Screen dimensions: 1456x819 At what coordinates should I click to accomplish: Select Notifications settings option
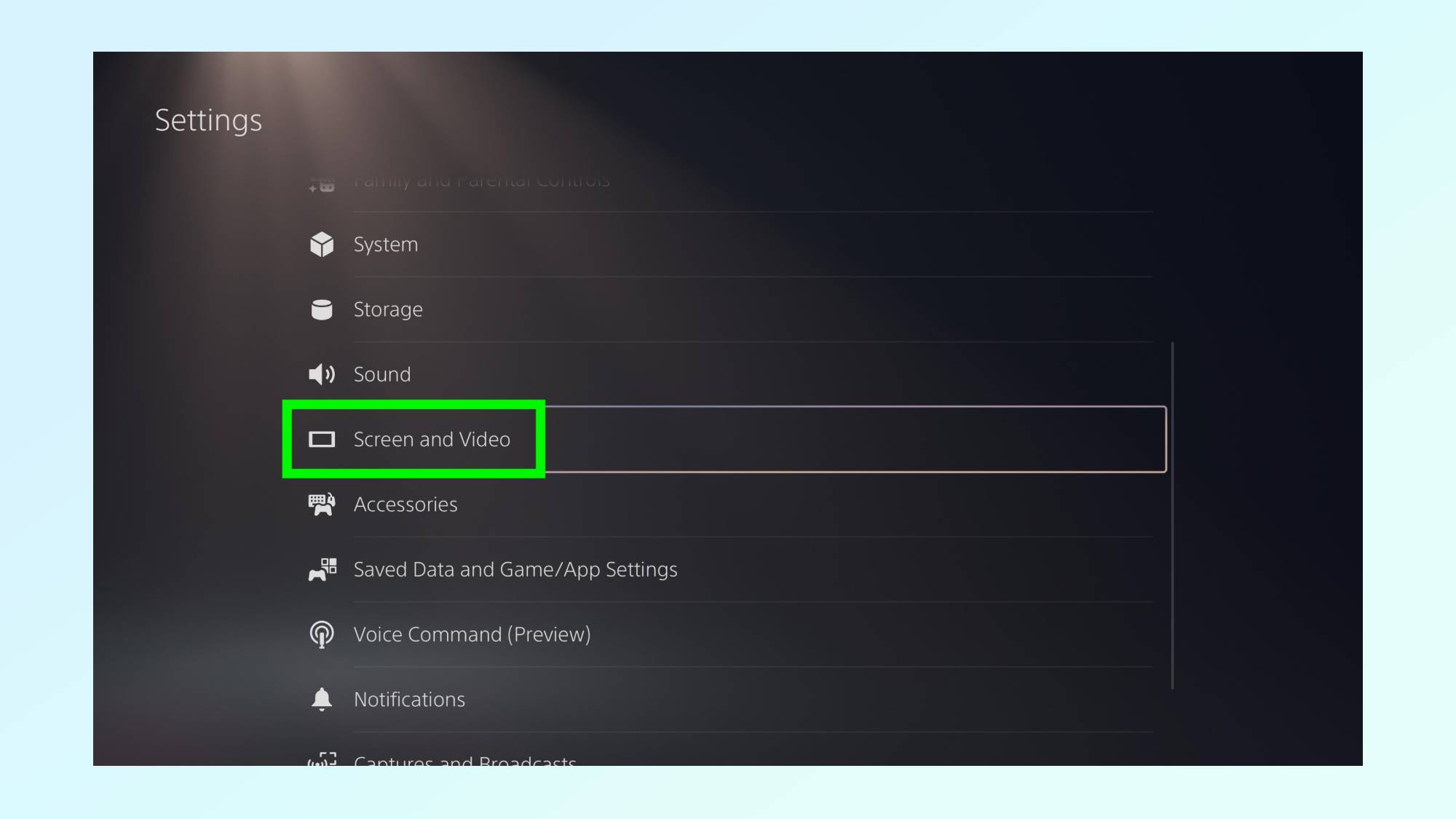409,698
